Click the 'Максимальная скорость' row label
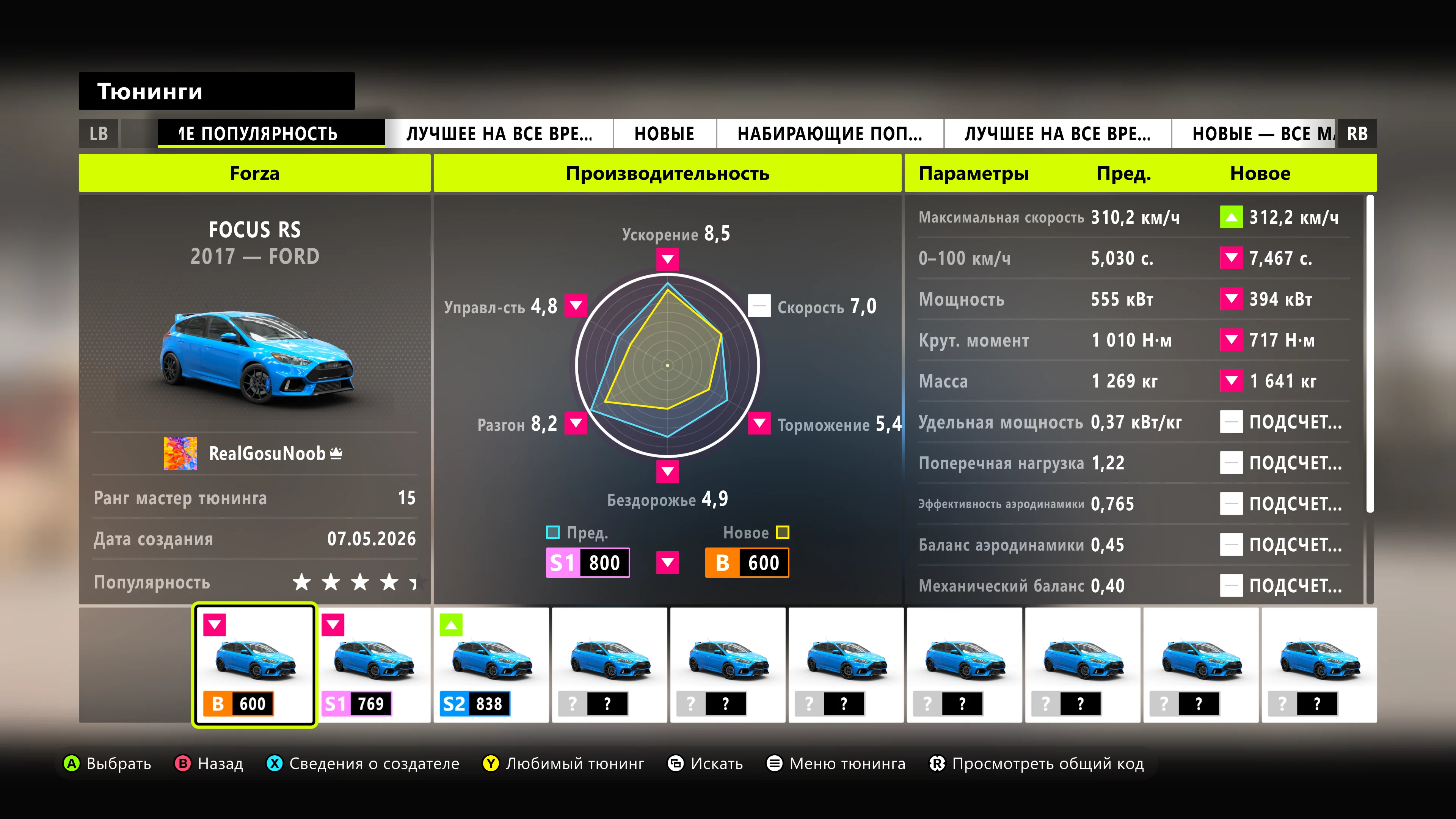Viewport: 1456px width, 819px height. (x=1001, y=218)
